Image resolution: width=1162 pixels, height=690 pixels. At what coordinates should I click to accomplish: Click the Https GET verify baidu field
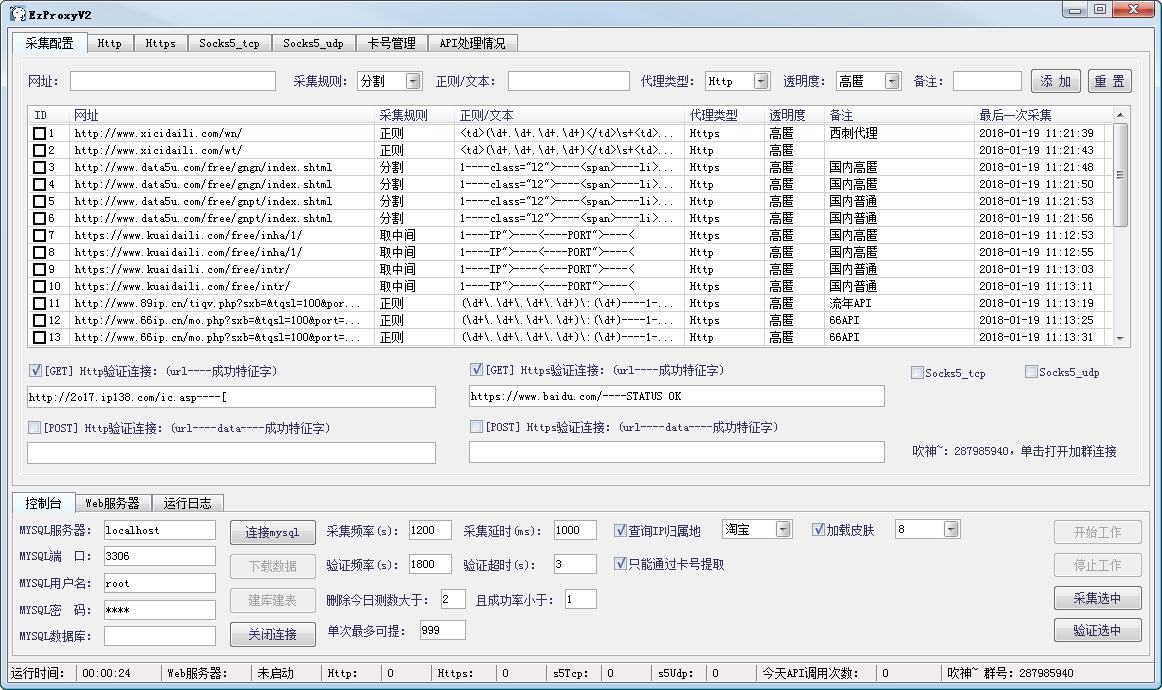677,397
